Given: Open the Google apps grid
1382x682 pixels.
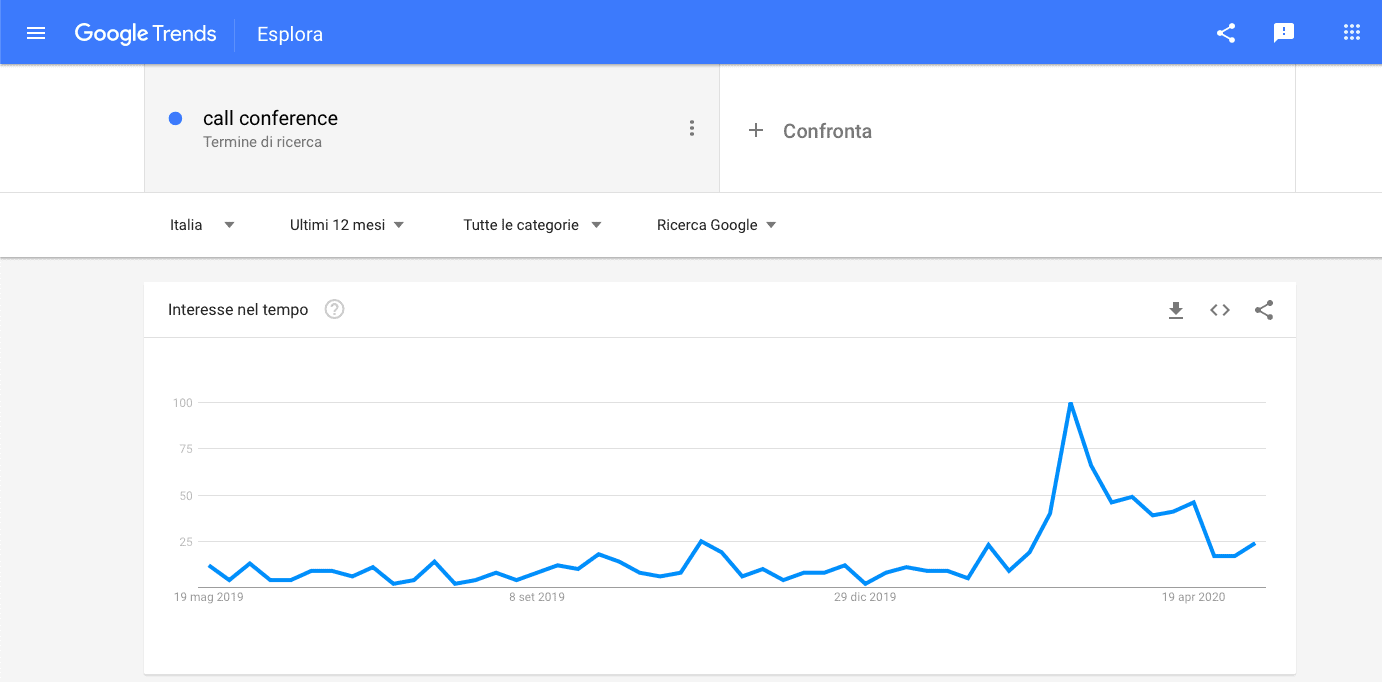Looking at the screenshot, I should 1352,33.
